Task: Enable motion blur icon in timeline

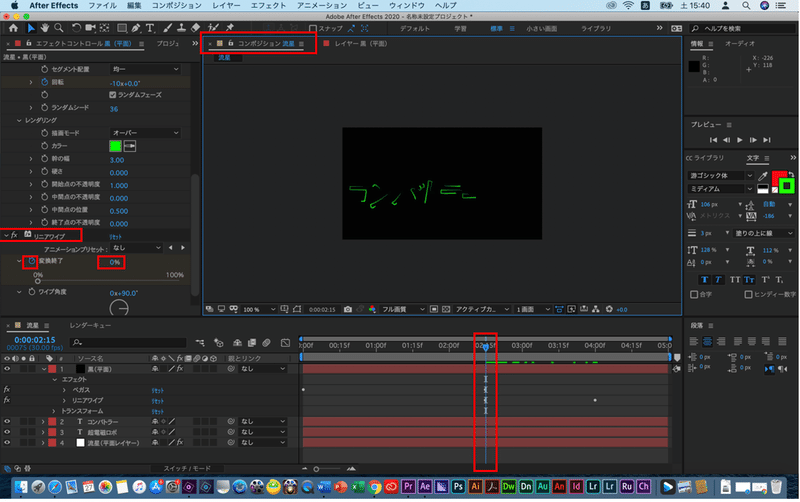Action: pyautogui.click(x=266, y=343)
